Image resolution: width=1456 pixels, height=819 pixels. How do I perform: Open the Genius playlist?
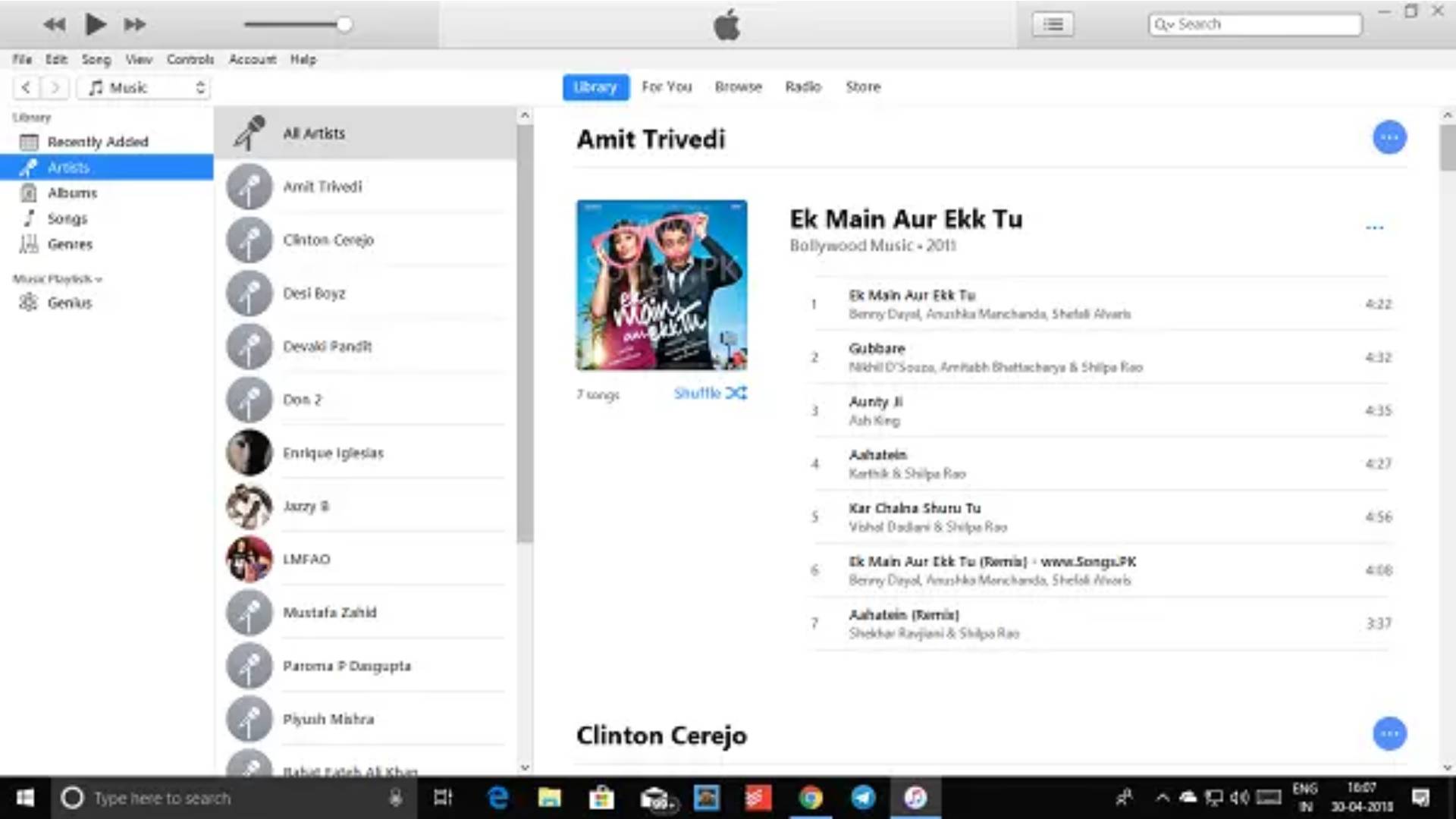[69, 303]
